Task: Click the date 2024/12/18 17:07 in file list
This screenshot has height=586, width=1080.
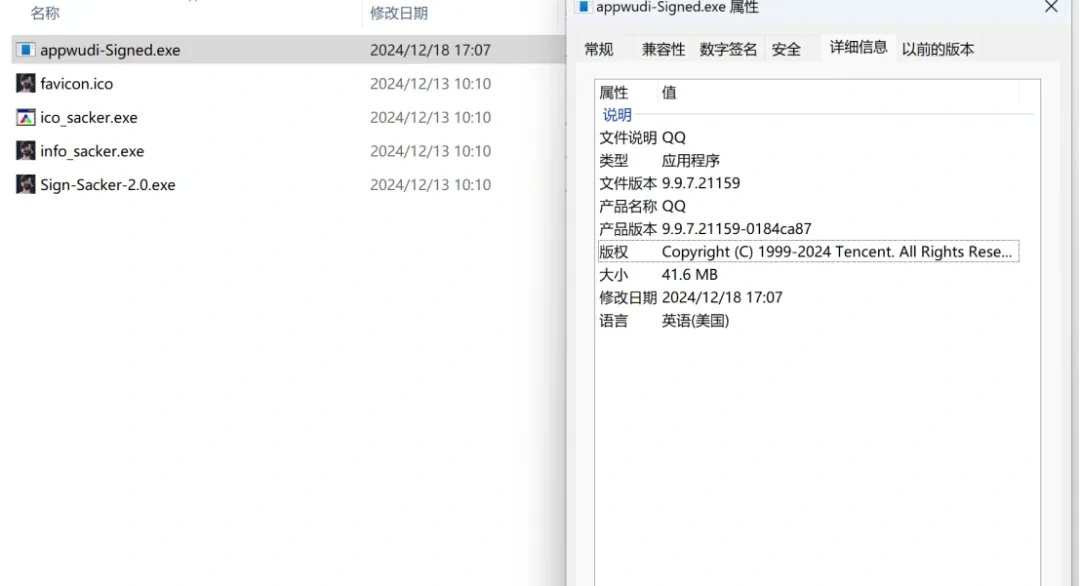Action: point(430,50)
